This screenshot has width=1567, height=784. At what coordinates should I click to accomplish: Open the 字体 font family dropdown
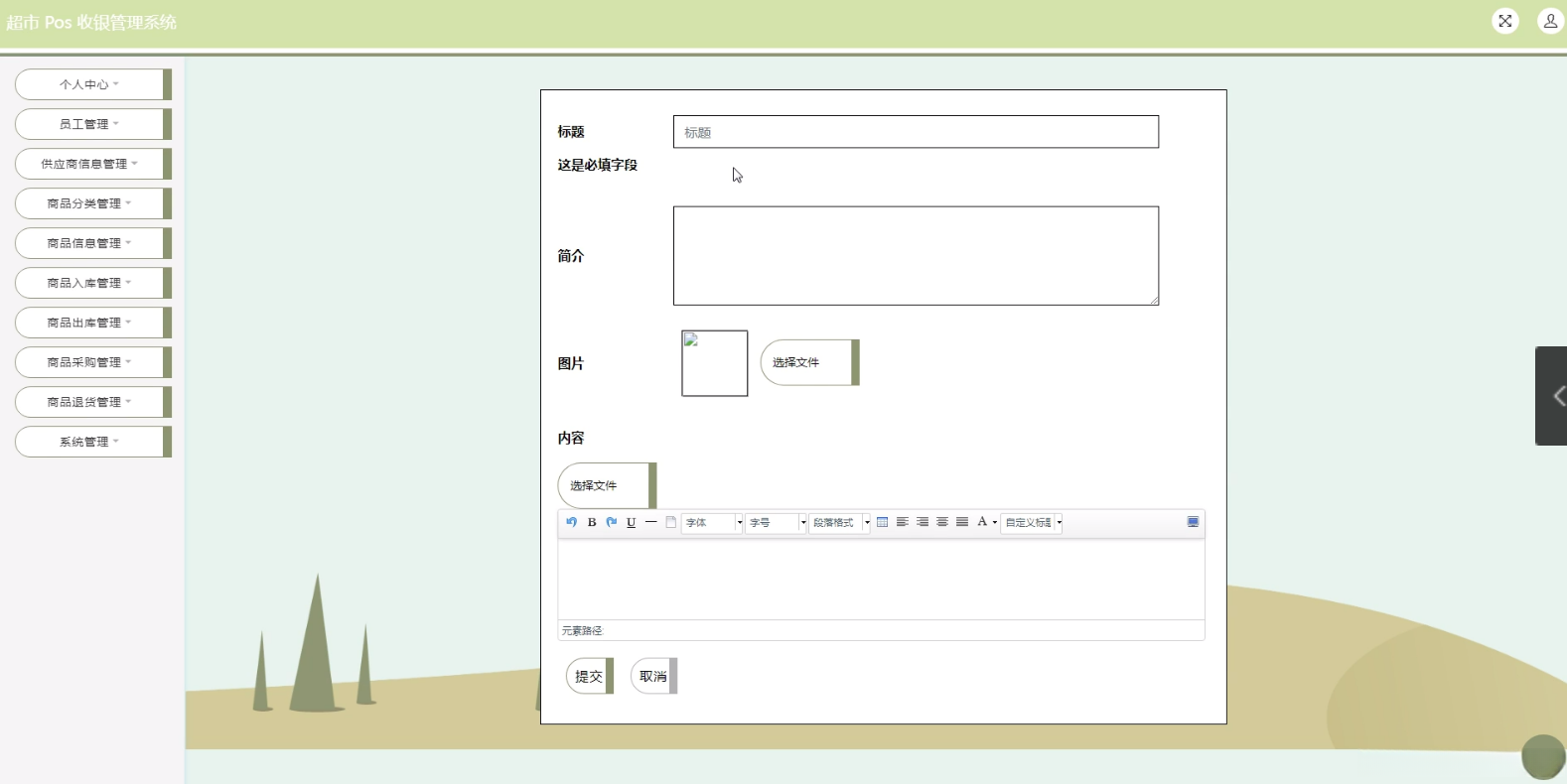[x=712, y=523]
